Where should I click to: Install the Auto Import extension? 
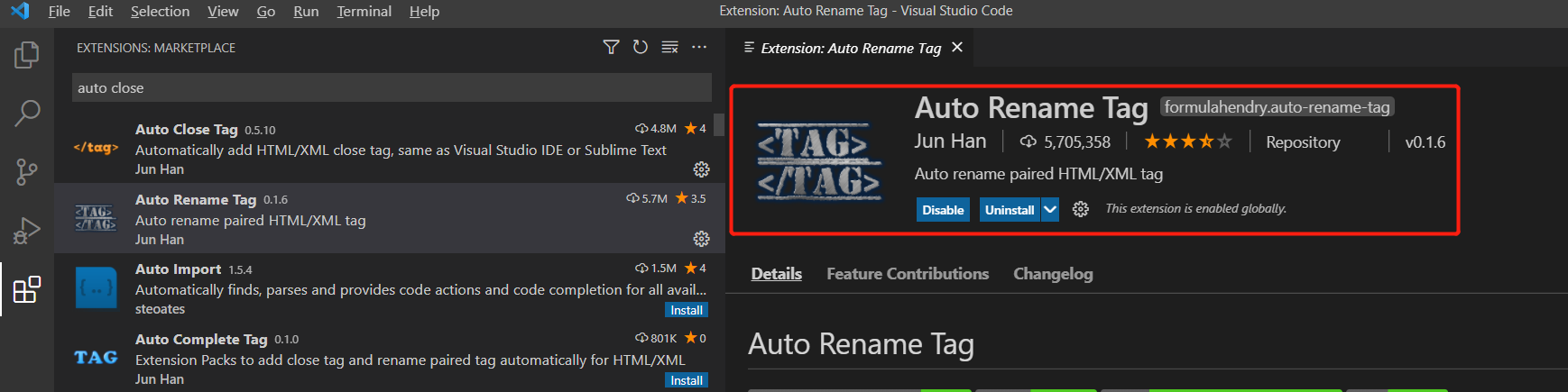(x=687, y=310)
